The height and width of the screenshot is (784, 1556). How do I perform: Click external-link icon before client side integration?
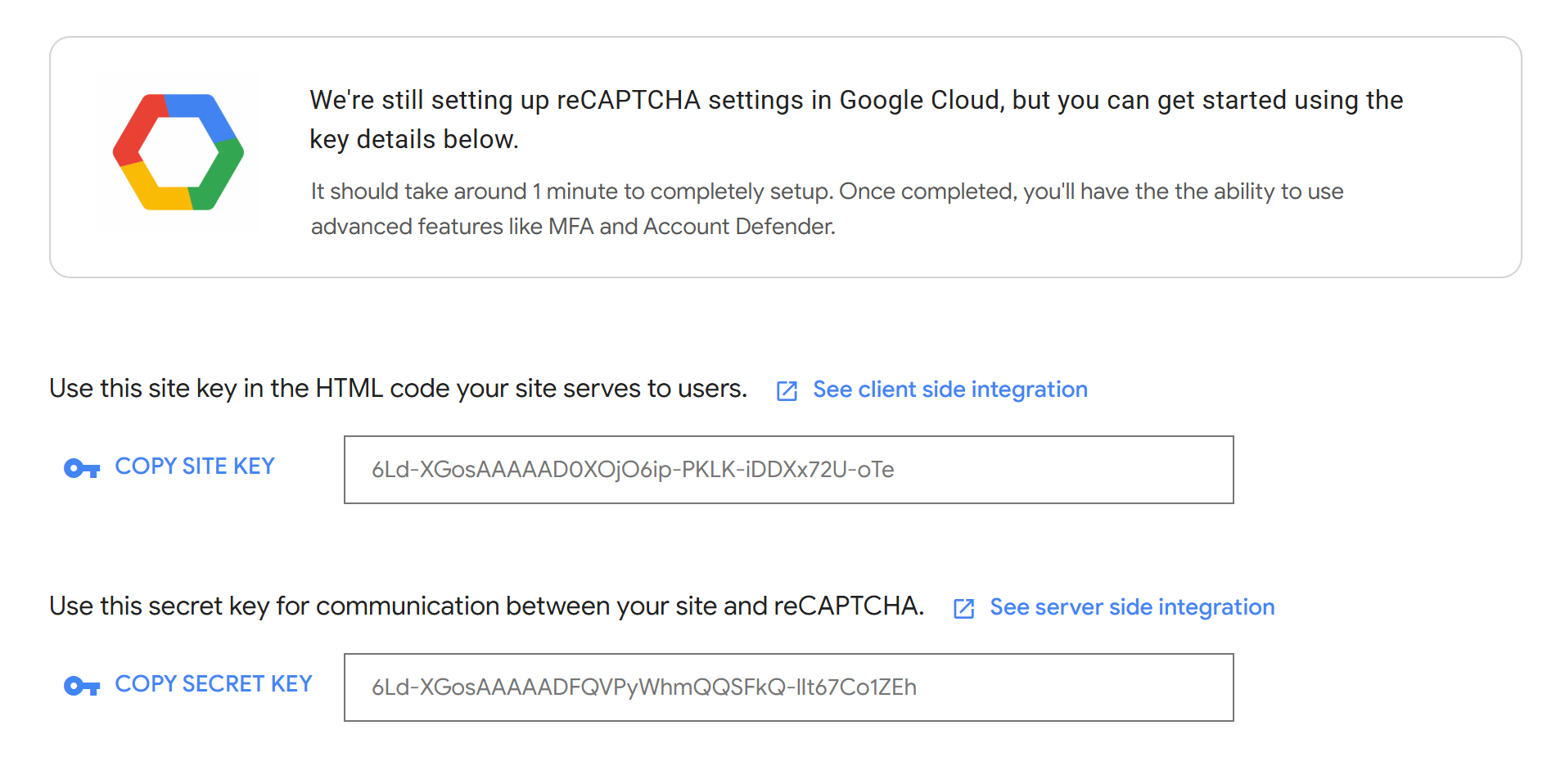point(787,391)
